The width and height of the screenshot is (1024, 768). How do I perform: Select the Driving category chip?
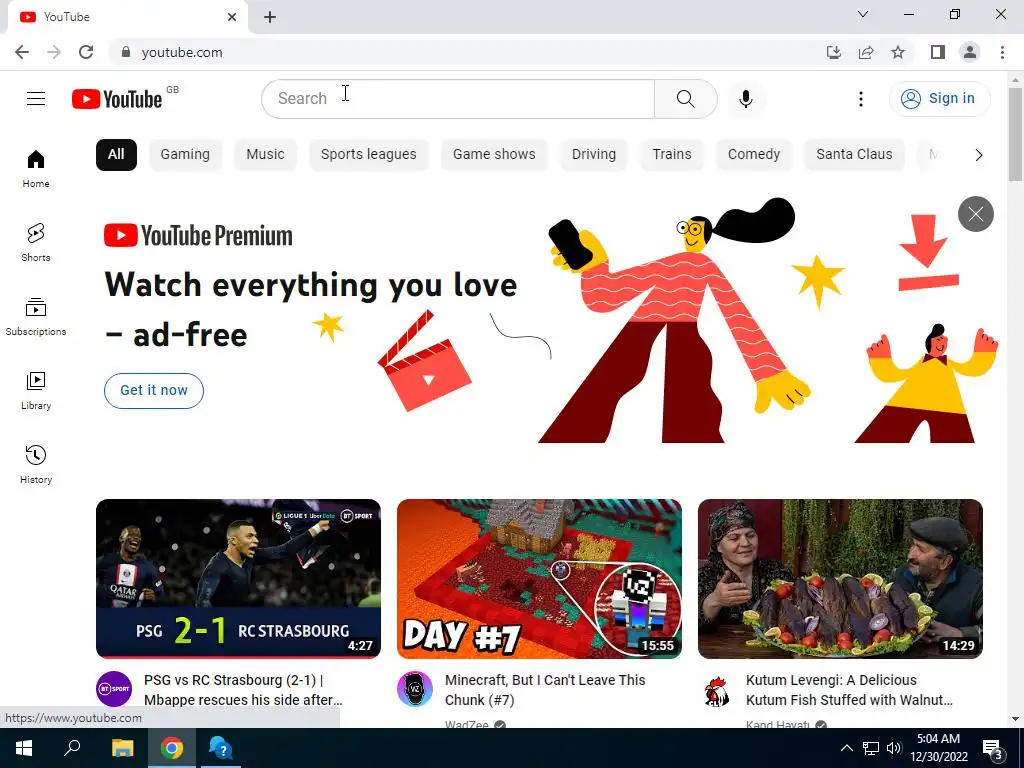pos(594,155)
